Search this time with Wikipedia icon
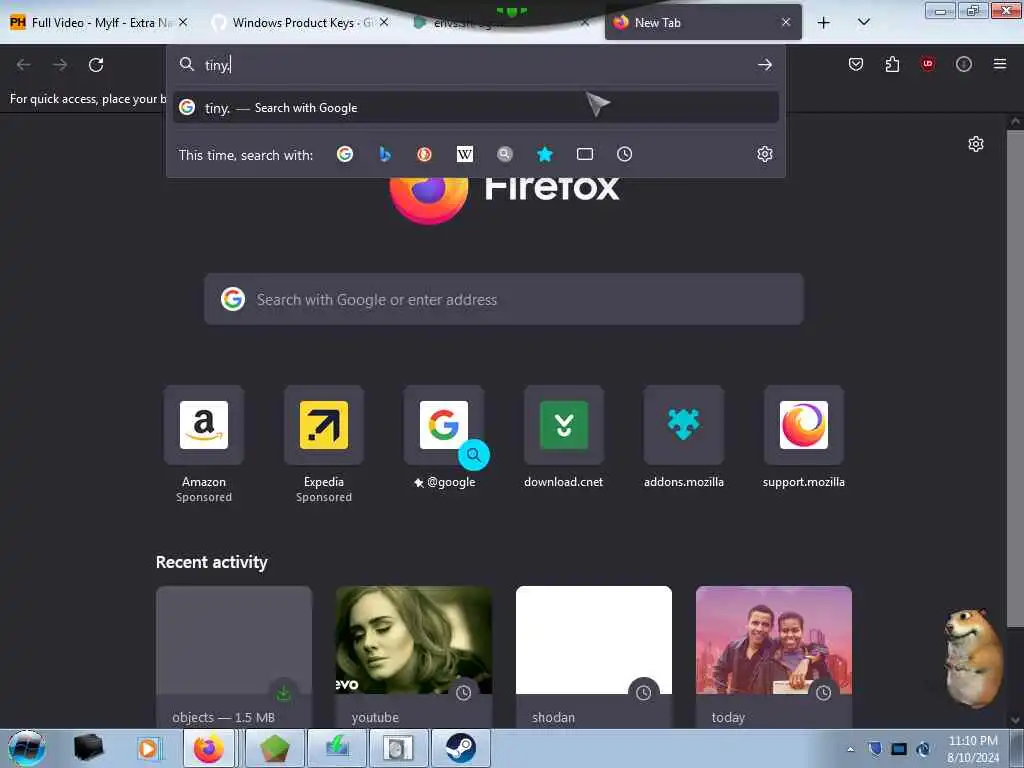This screenshot has height=768, width=1024. point(464,154)
